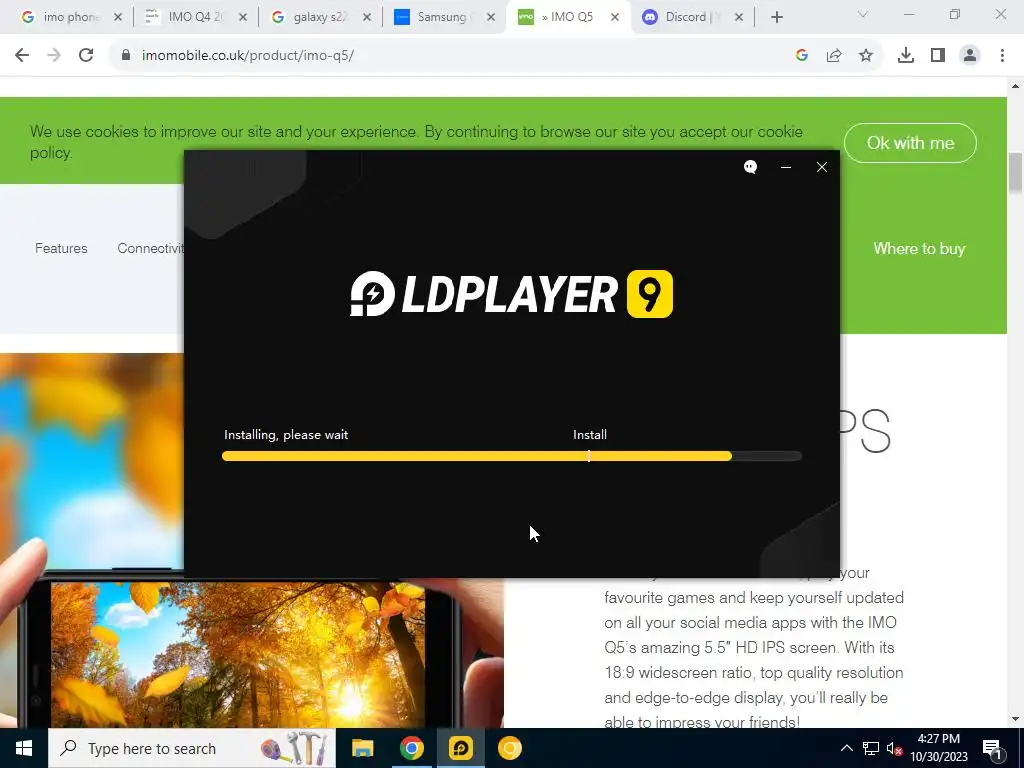Click the 'Installing, please wait' status text
Image resolution: width=1024 pixels, height=768 pixels.
pyautogui.click(x=286, y=435)
